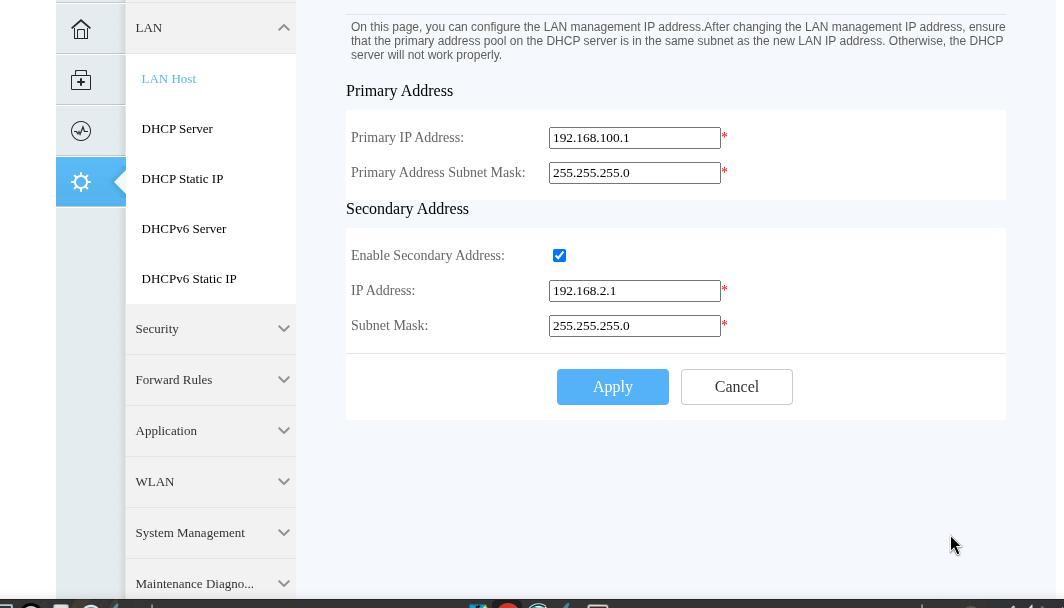Open the DHCPv6 Server page

(184, 229)
